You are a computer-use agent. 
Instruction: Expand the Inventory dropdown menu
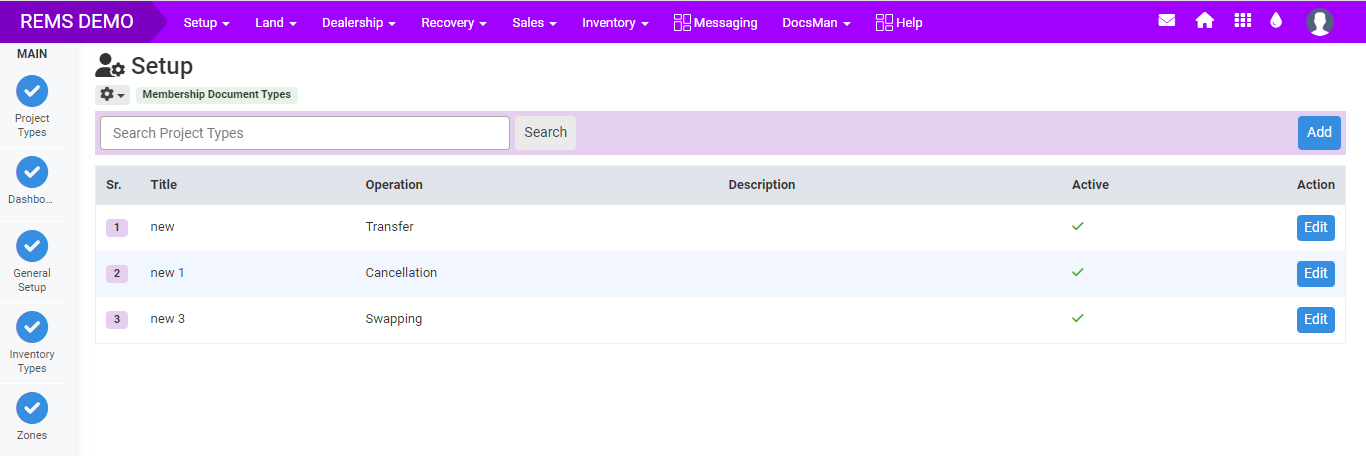(615, 22)
